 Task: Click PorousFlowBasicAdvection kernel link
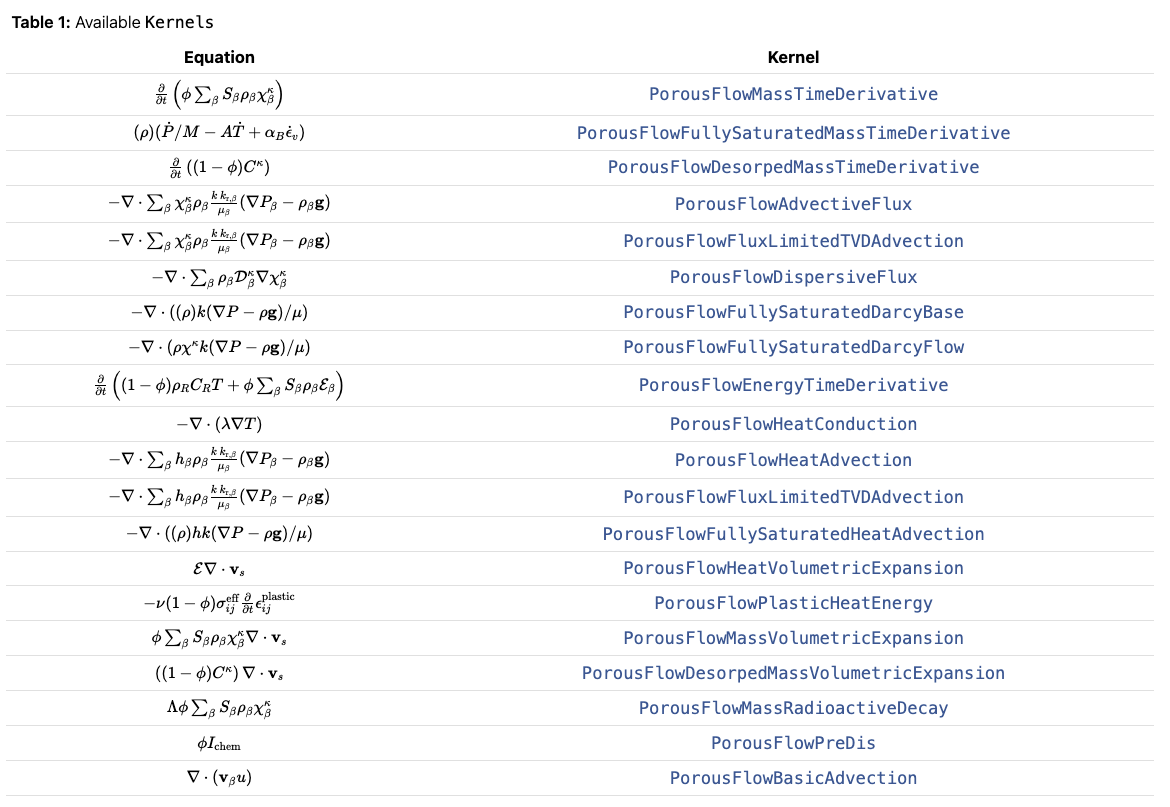click(793, 778)
